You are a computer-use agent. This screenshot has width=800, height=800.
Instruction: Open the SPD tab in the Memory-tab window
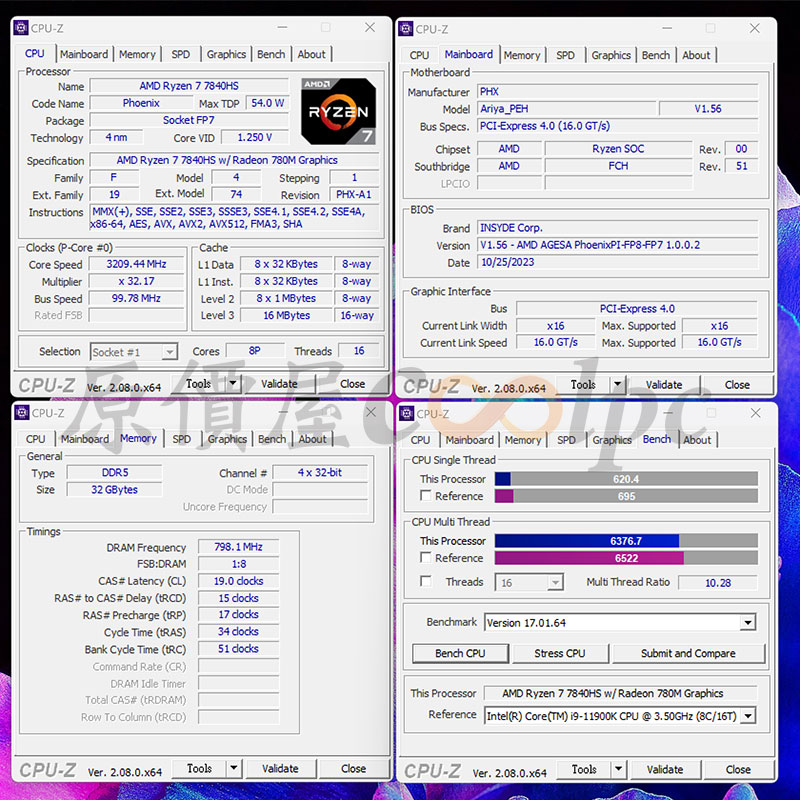pos(182,439)
